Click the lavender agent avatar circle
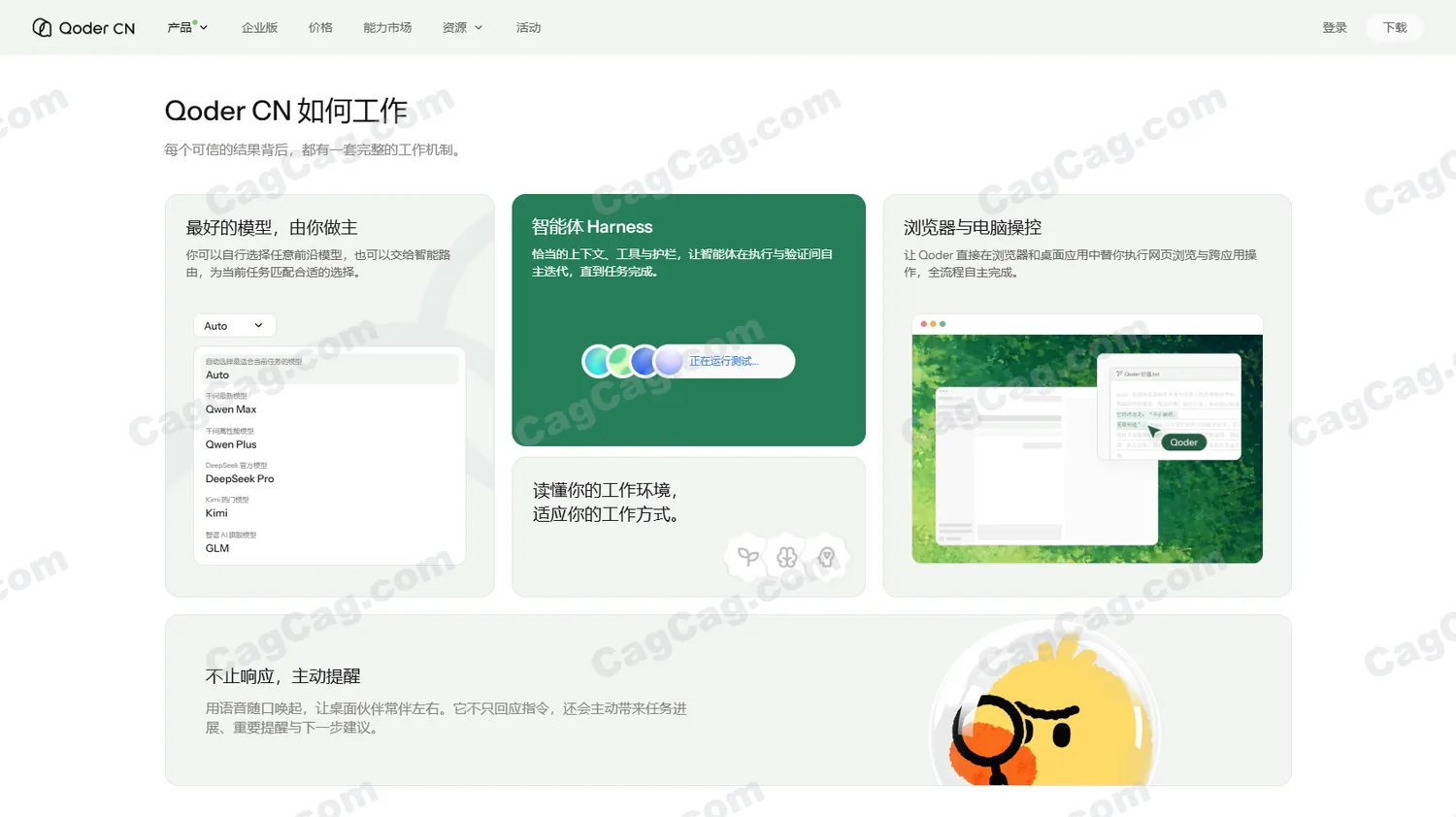Viewport: 1456px width, 817px height. 669,361
